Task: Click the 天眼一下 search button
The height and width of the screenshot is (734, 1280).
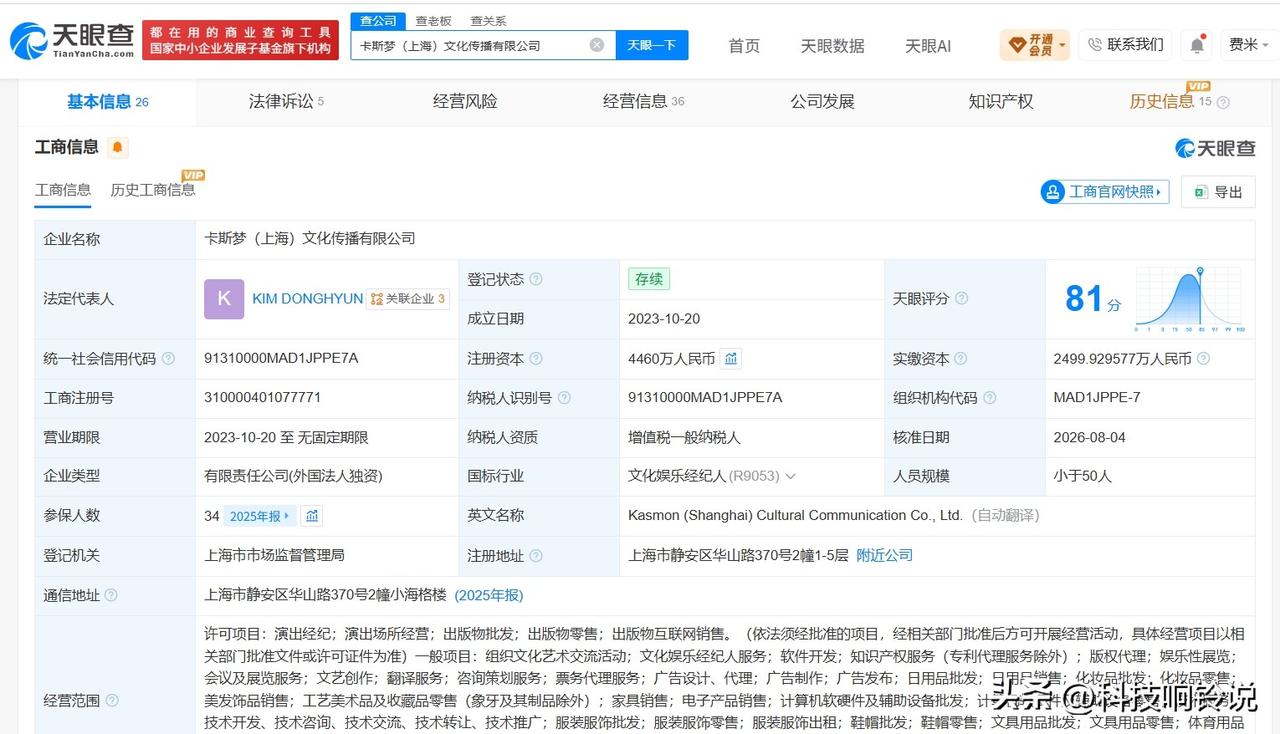Action: click(652, 45)
